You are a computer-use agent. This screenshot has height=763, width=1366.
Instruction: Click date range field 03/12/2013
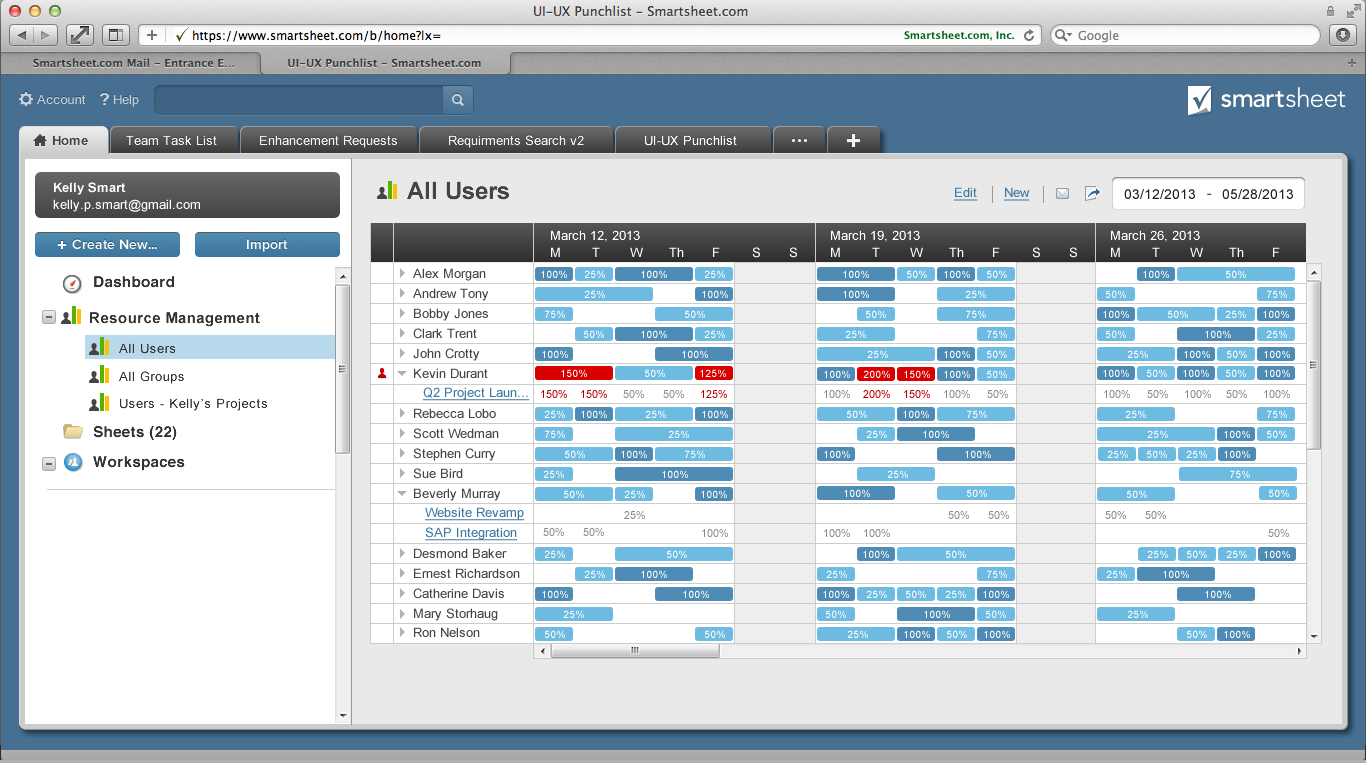(1208, 194)
